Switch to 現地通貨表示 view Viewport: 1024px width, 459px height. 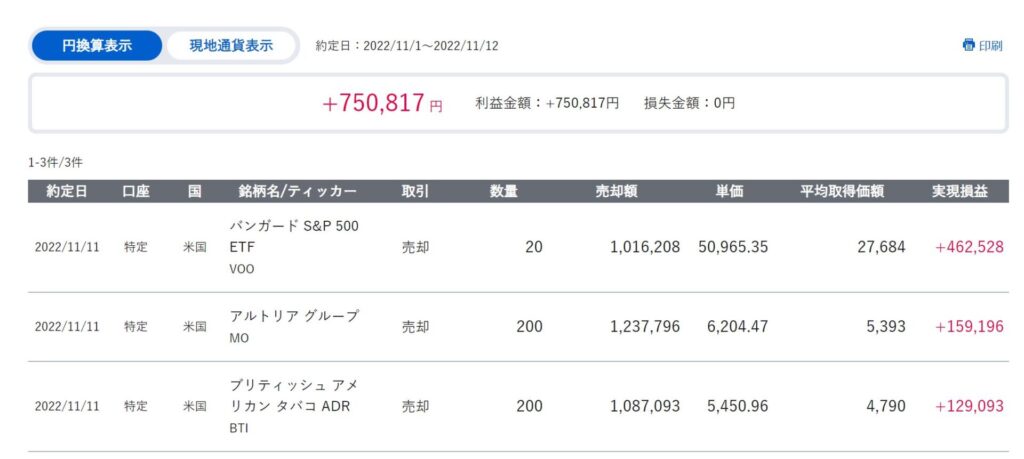pyautogui.click(x=231, y=46)
